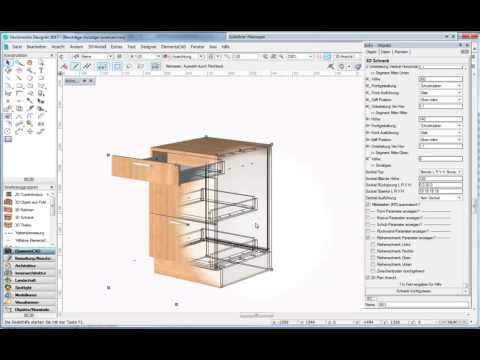Toggle Rückwand Parameter anzeigen checkbox
This screenshot has width=480, height=360.
point(368,231)
